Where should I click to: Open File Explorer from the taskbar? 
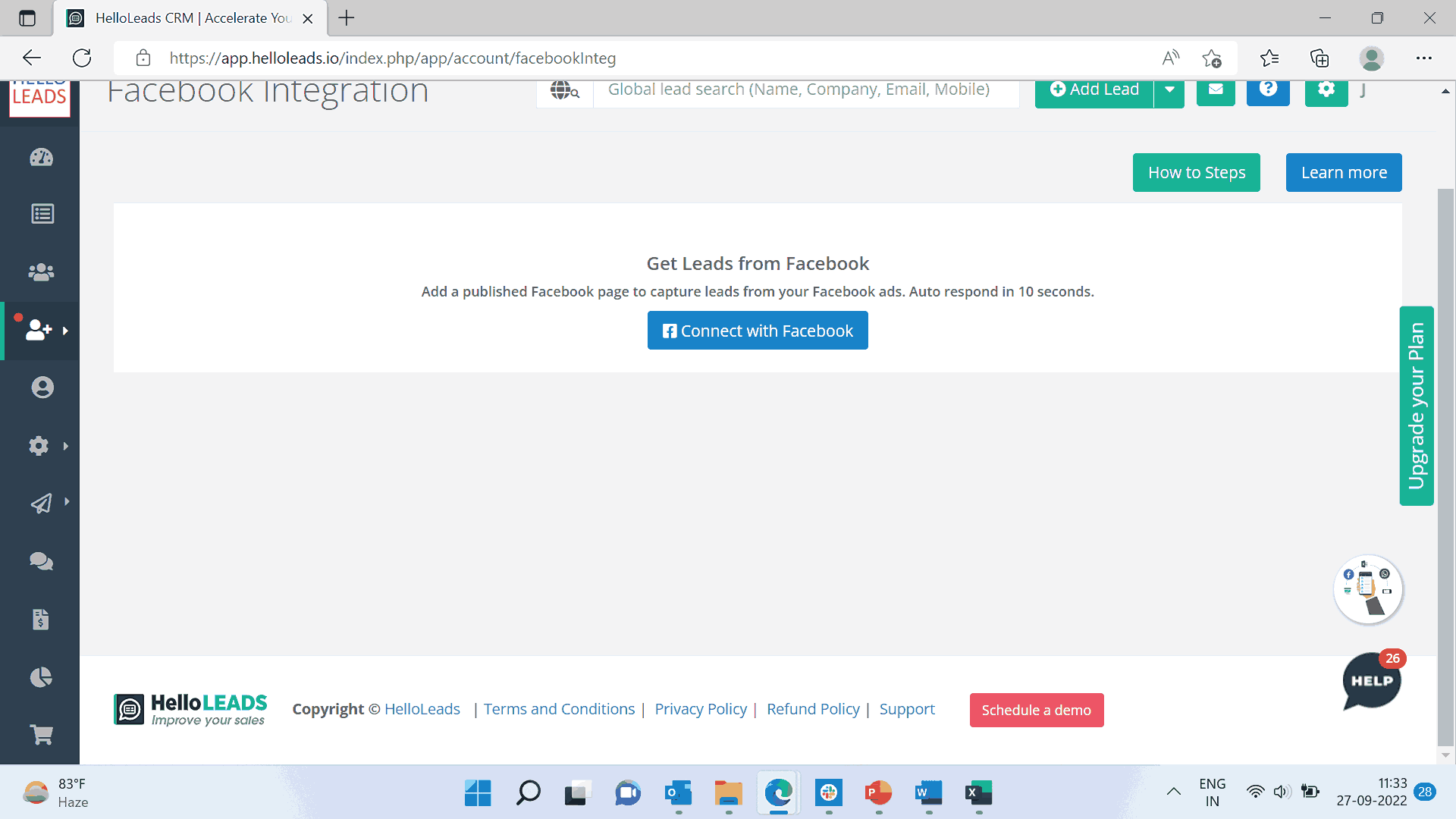pyautogui.click(x=728, y=793)
